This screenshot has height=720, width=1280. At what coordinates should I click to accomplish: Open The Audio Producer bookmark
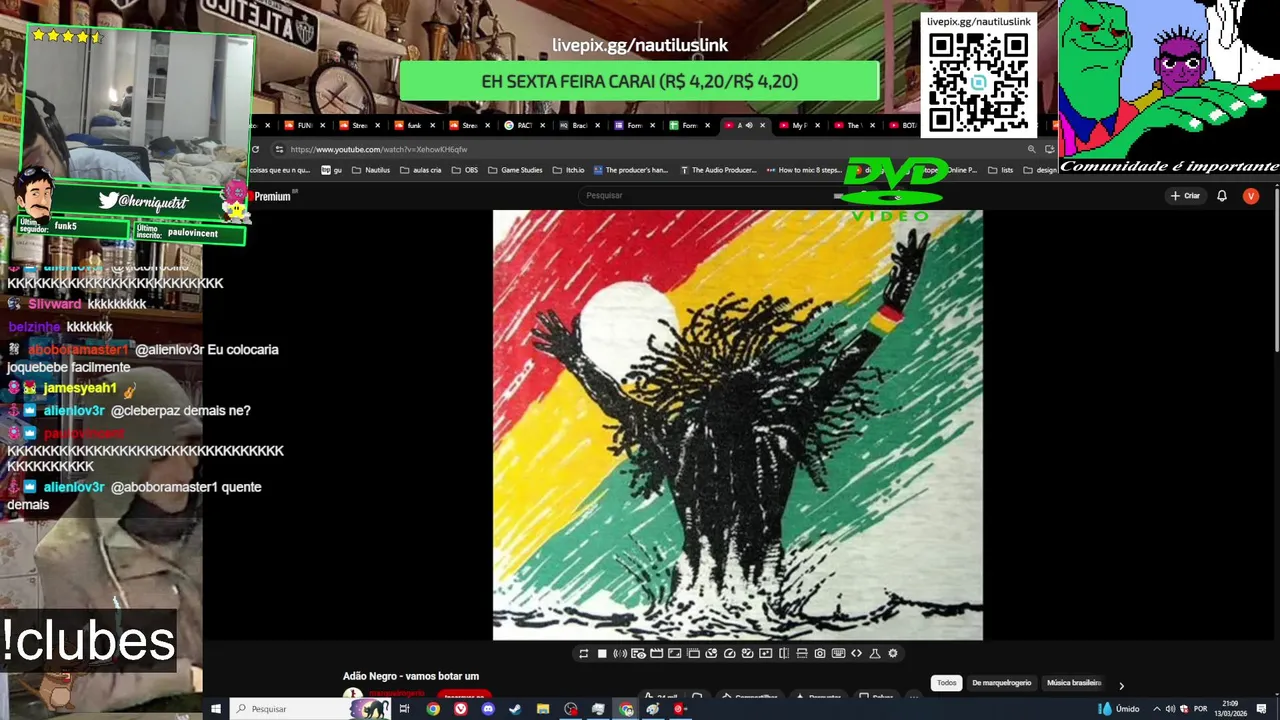[718, 170]
